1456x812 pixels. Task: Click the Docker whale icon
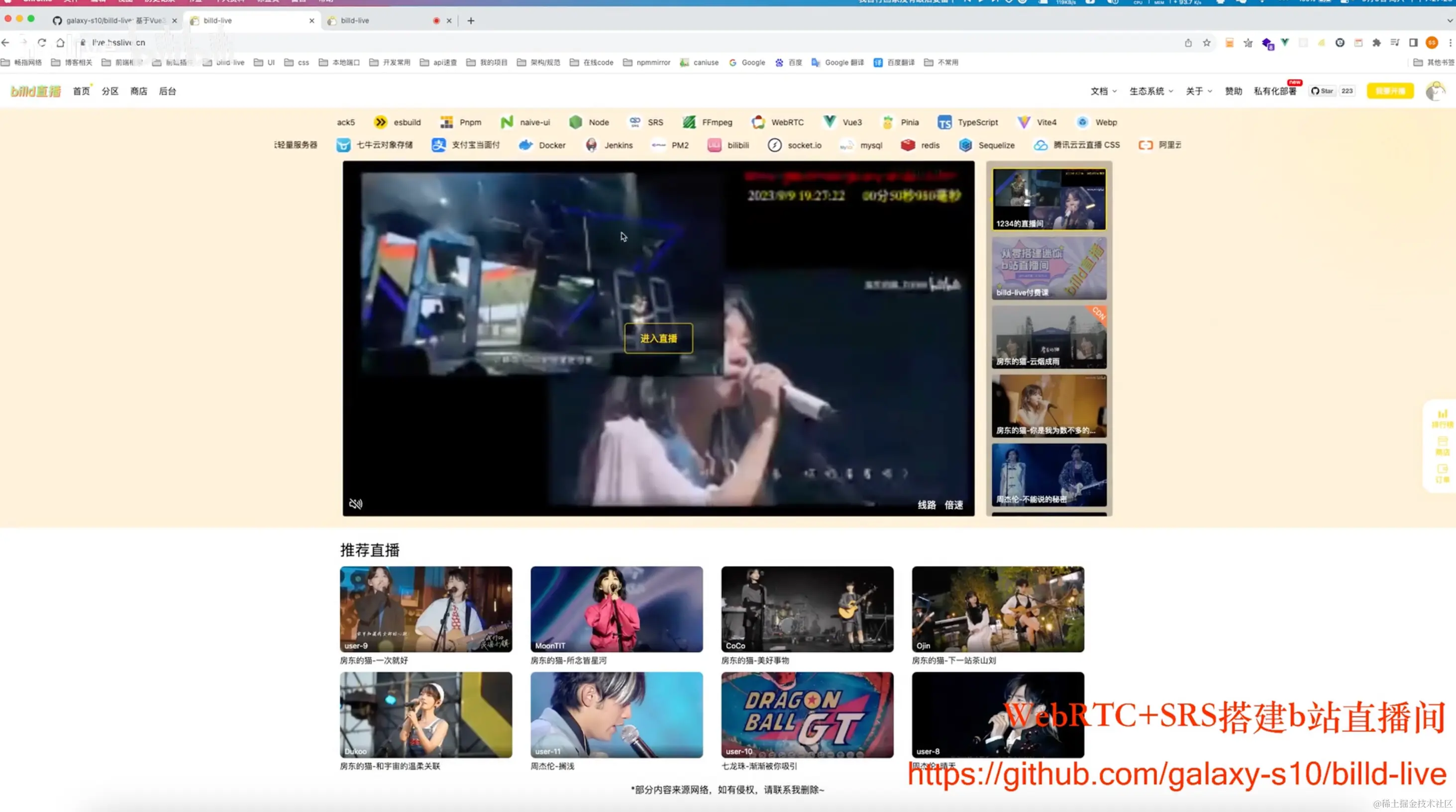525,145
